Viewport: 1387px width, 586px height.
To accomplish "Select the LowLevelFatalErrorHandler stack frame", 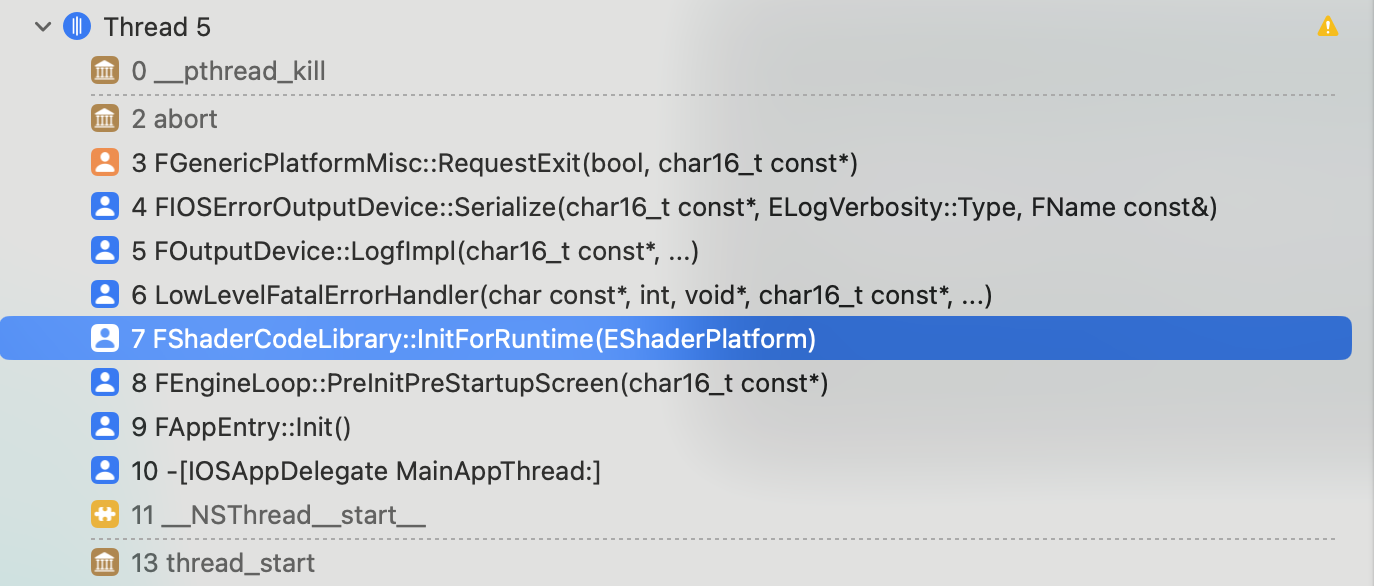I will [560, 295].
